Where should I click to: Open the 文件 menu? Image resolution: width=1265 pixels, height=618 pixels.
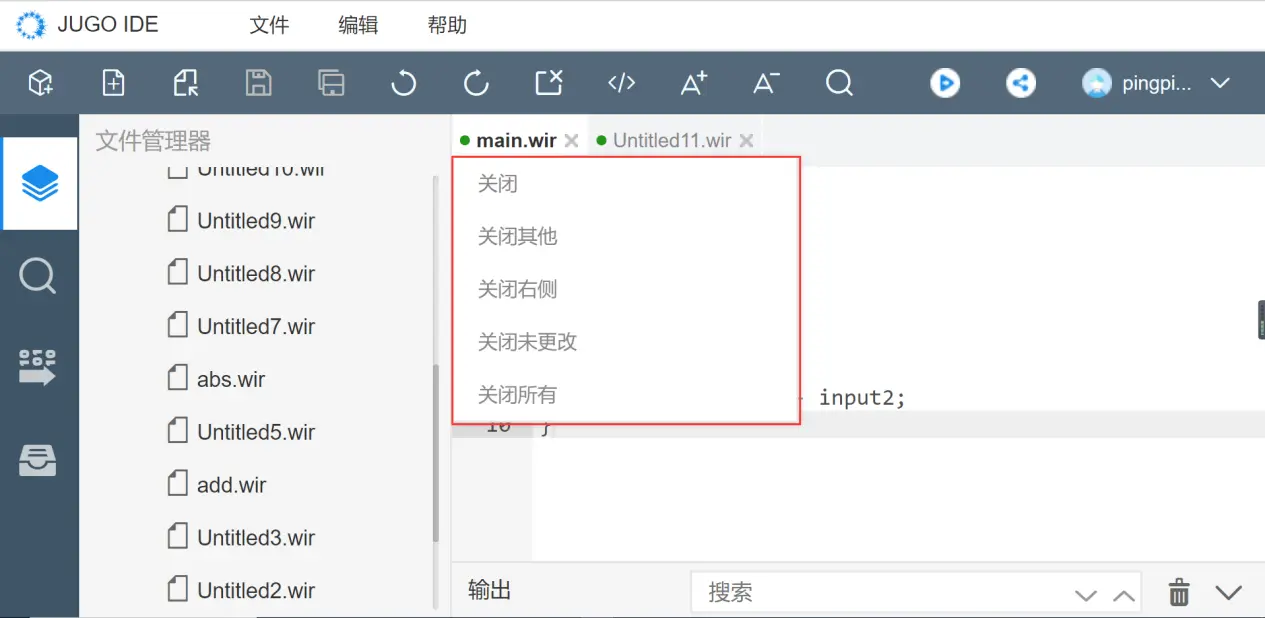coord(269,25)
